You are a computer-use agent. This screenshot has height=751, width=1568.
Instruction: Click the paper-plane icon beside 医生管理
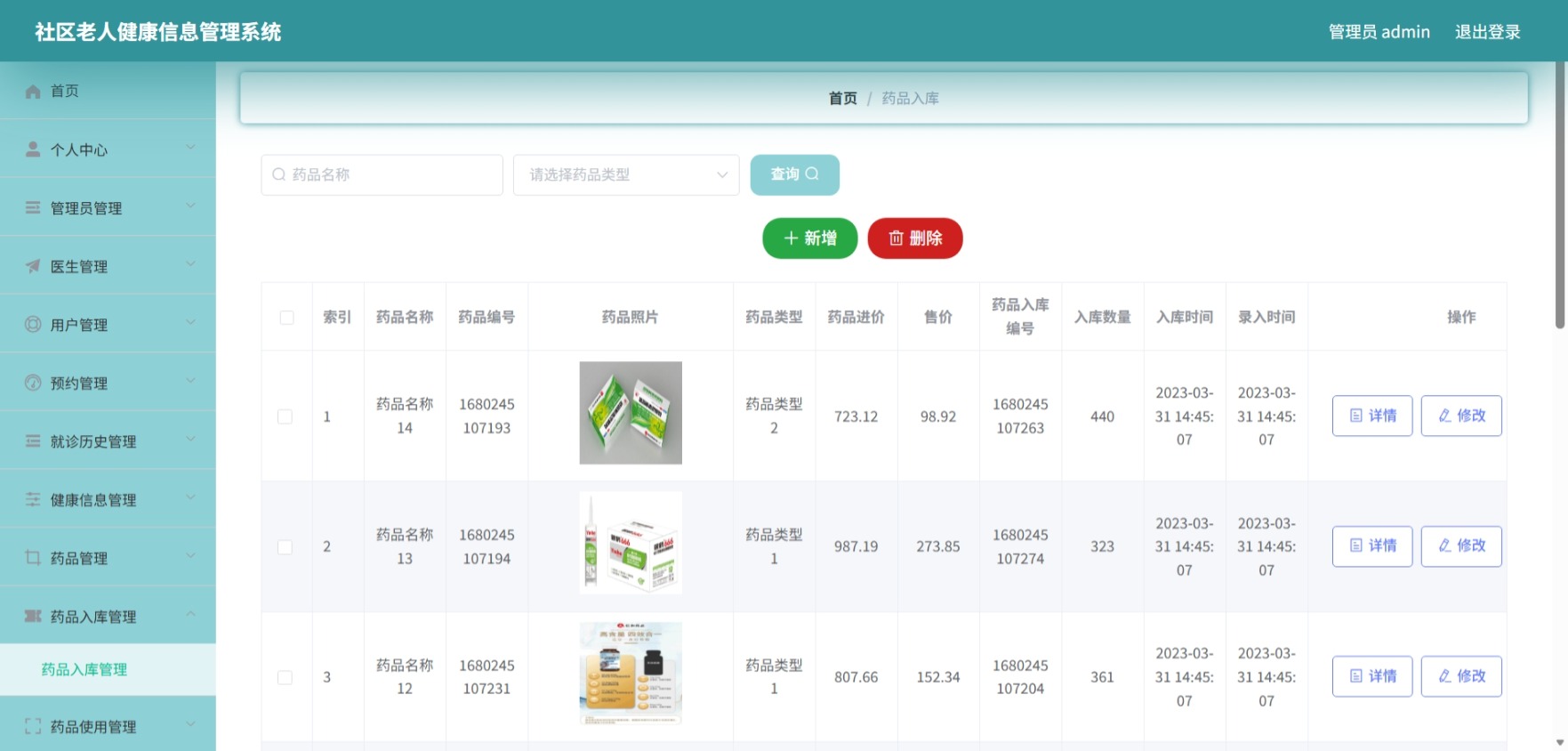coord(33,266)
